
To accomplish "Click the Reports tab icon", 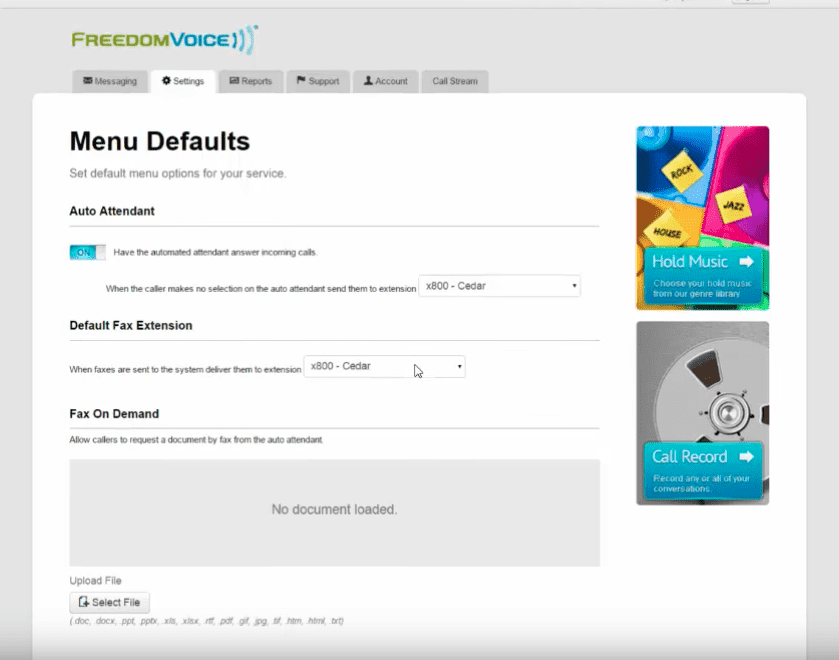I will coord(234,81).
